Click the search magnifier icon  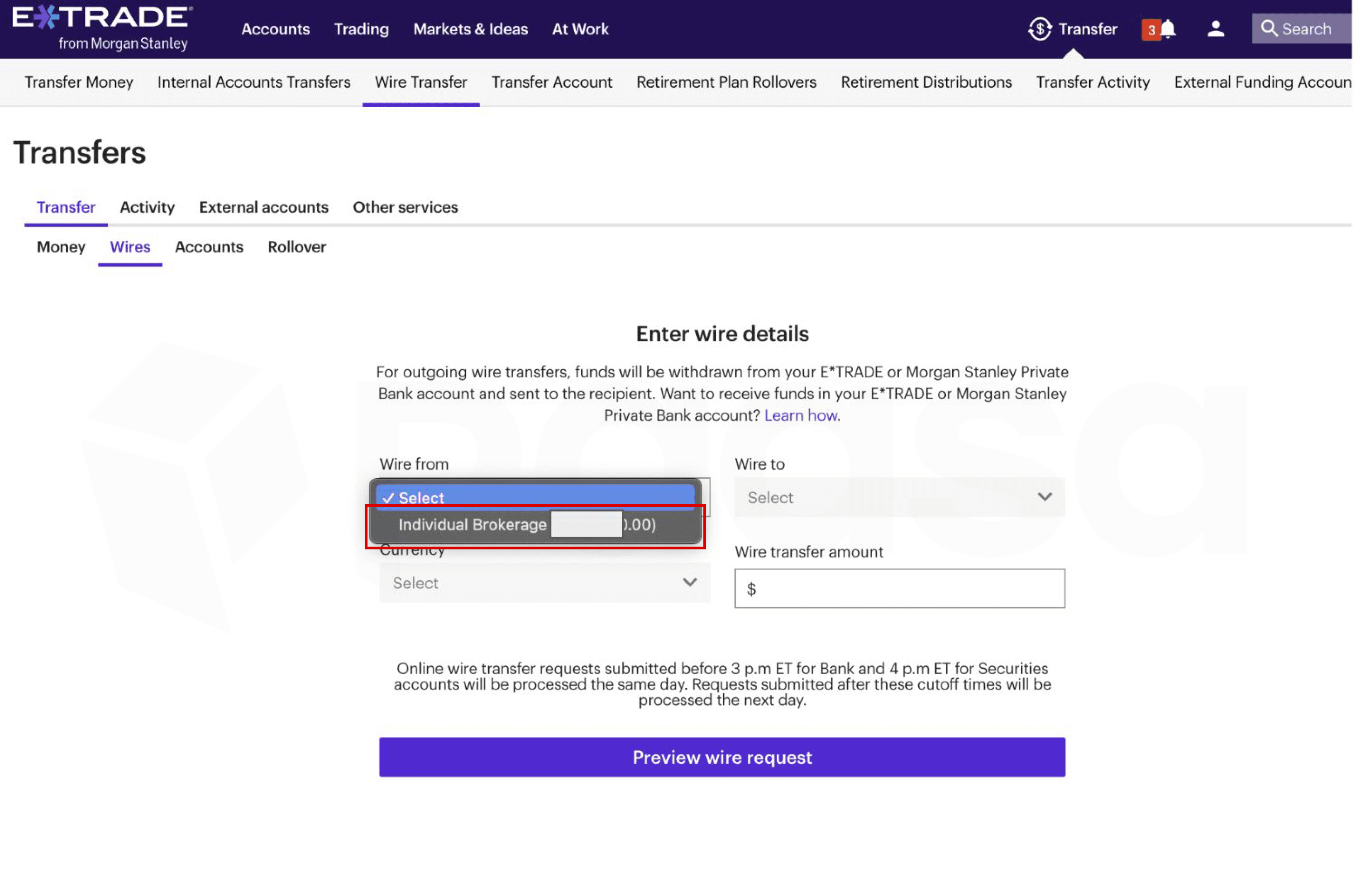(x=1268, y=29)
